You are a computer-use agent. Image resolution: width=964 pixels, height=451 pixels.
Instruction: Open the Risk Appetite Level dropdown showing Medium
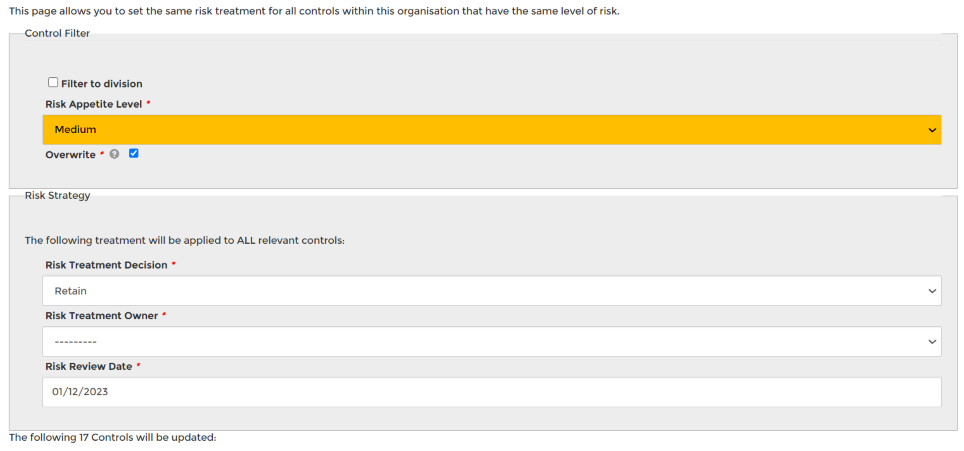490,130
